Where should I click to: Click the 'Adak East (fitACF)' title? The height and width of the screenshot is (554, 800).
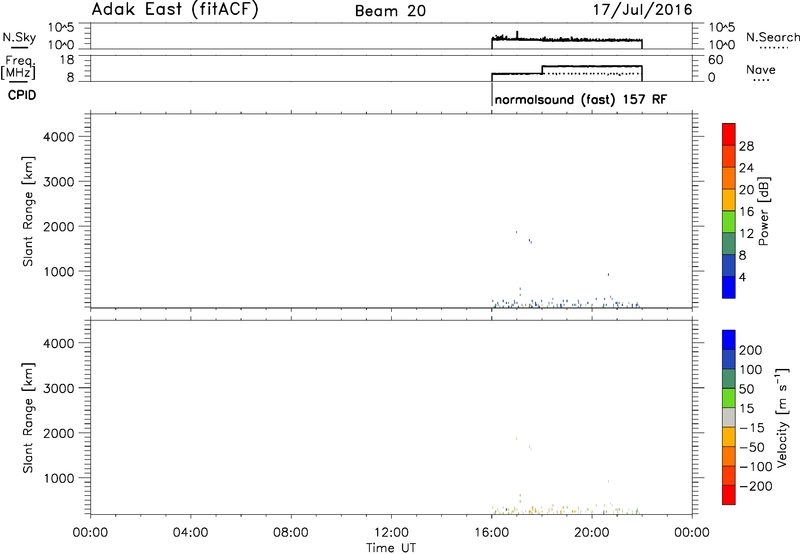175,10
